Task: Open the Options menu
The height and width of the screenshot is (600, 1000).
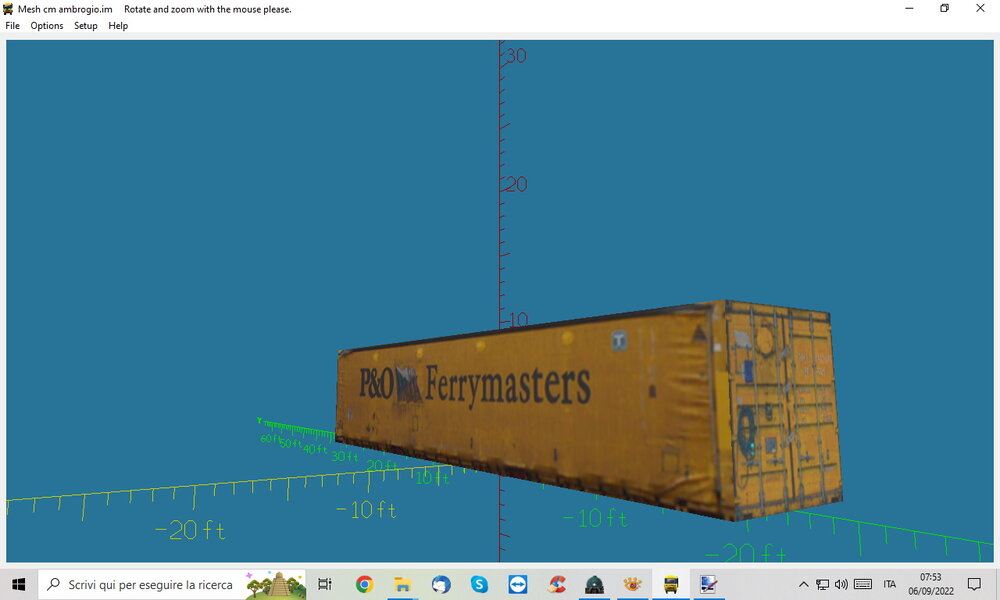Action: [x=47, y=26]
